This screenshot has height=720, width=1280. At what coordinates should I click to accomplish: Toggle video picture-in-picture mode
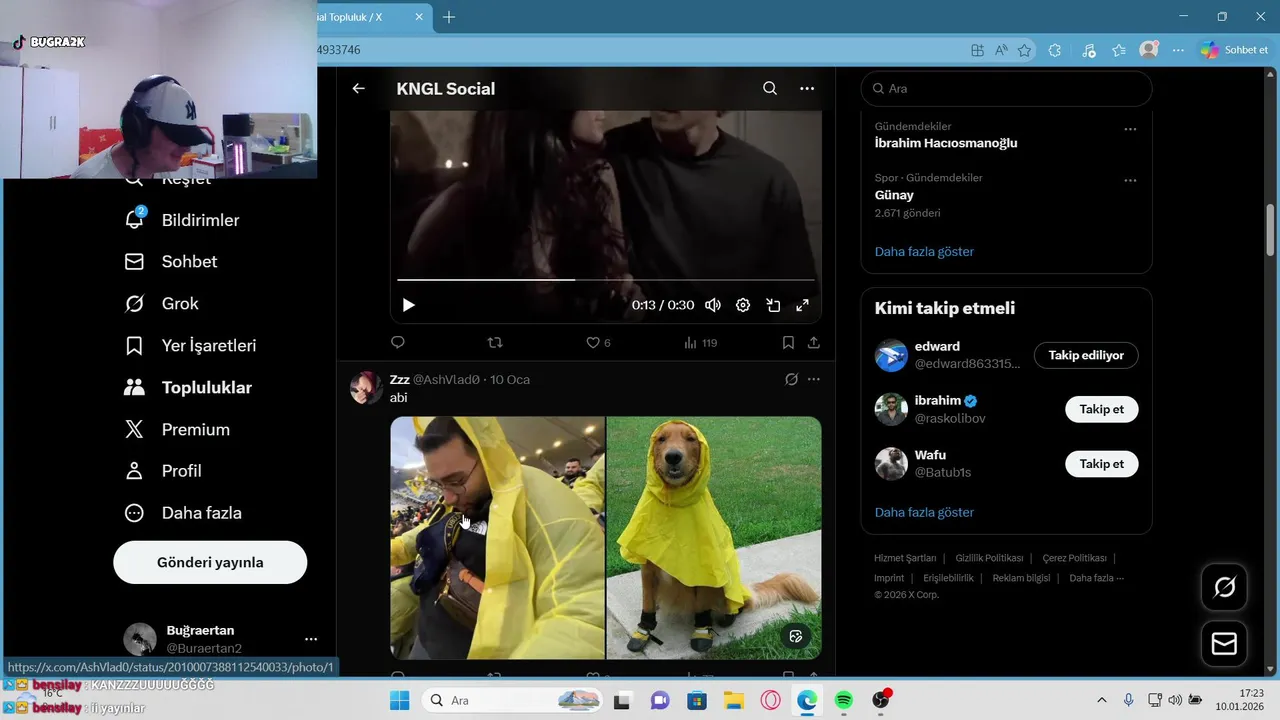click(x=773, y=305)
